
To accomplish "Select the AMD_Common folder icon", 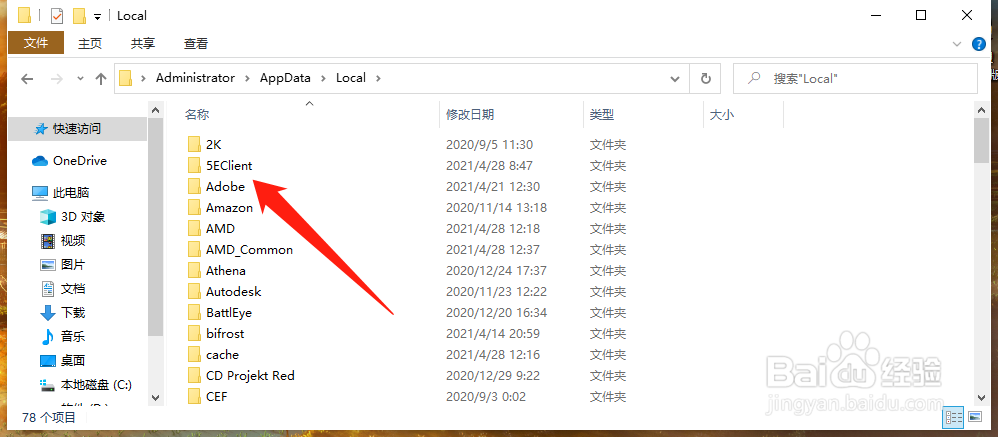I will 194,249.
